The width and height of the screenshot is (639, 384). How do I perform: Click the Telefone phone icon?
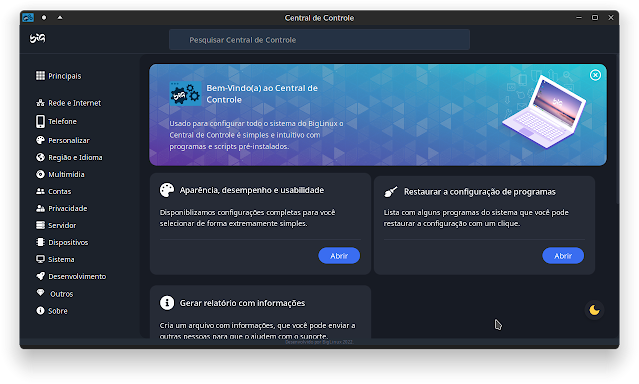click(x=40, y=121)
